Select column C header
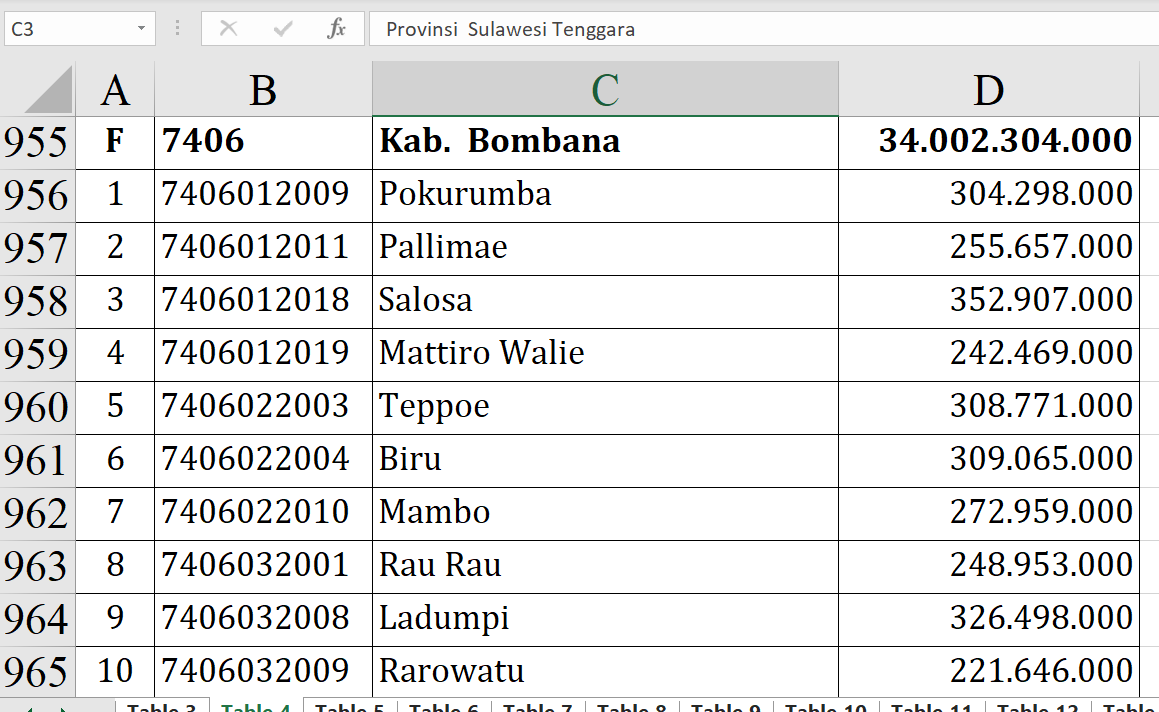Screen dimensions: 1159x712 point(604,90)
